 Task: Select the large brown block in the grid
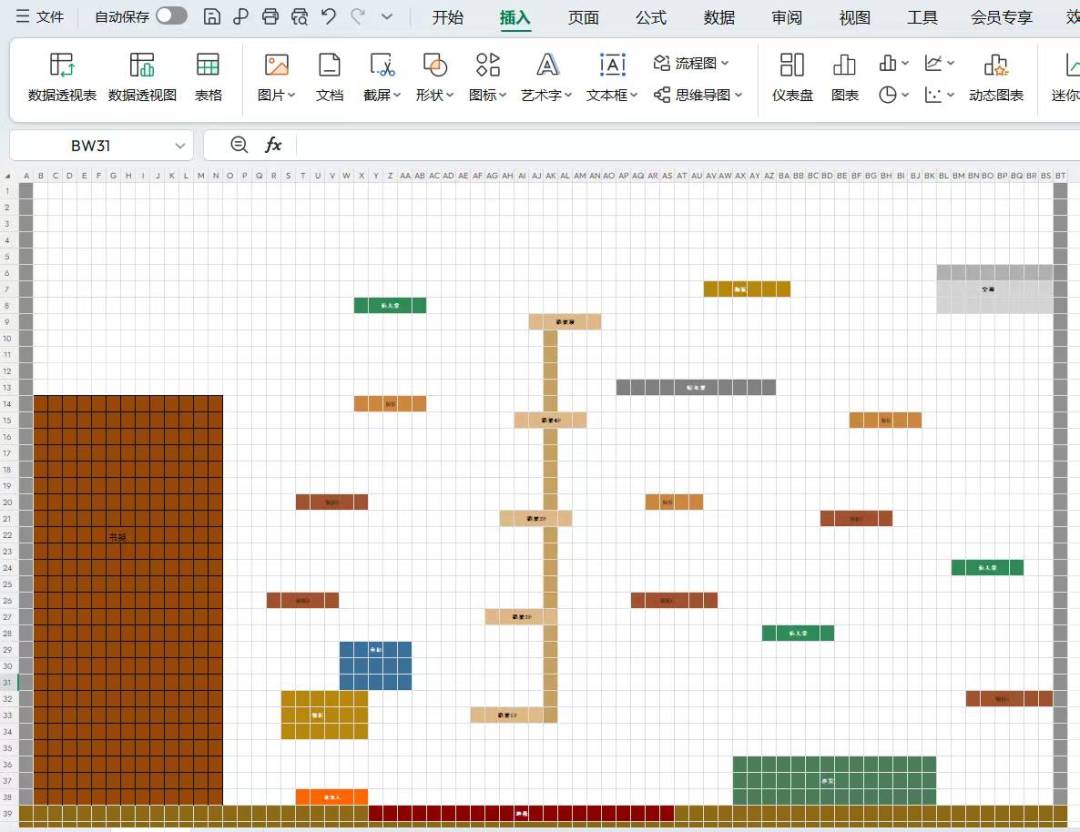click(x=128, y=600)
